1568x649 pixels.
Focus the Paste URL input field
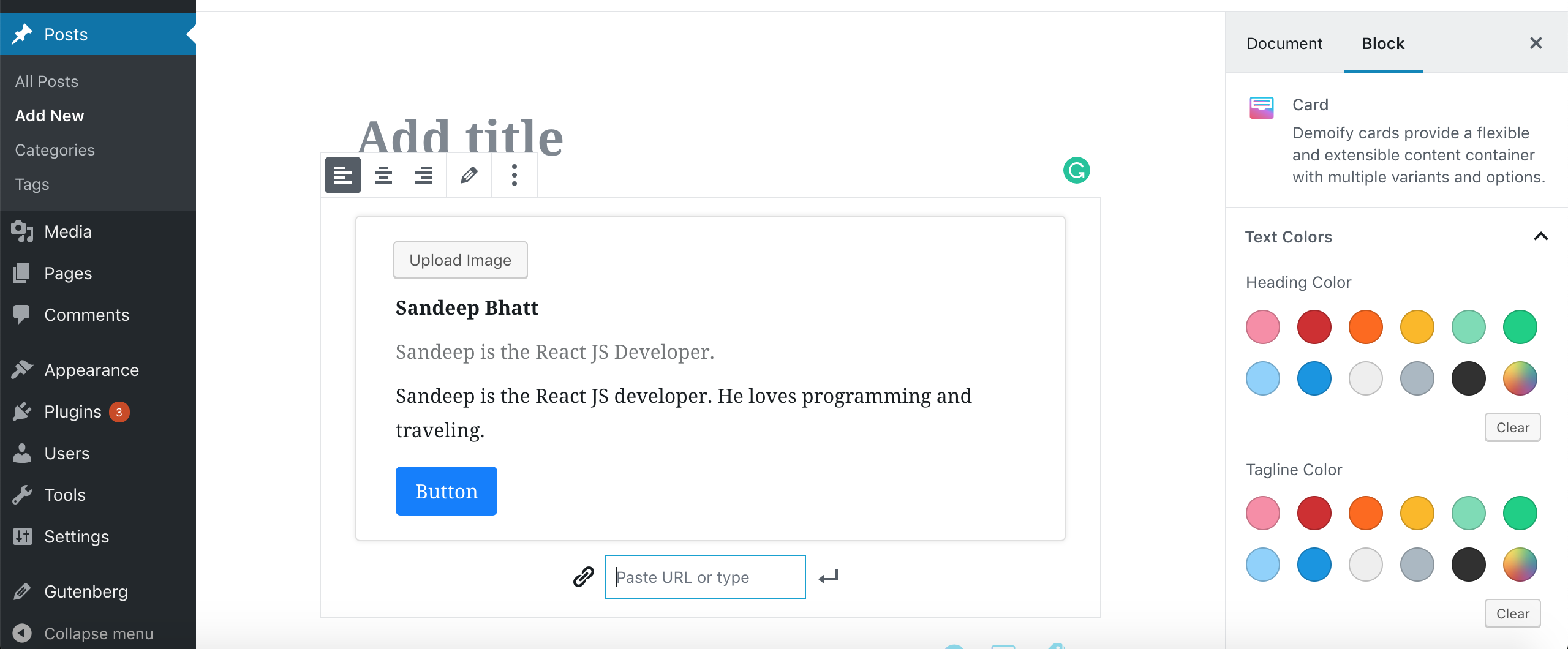tap(705, 577)
